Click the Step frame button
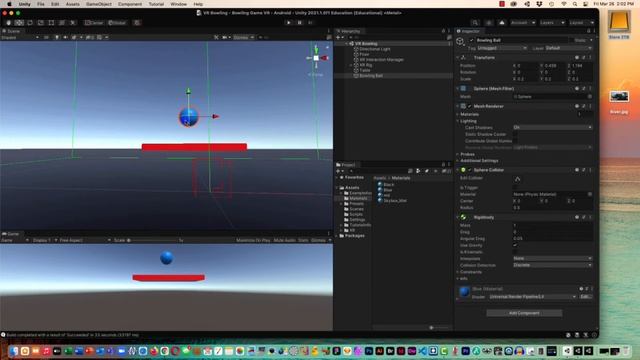This screenshot has height=360, width=640. coord(310,23)
